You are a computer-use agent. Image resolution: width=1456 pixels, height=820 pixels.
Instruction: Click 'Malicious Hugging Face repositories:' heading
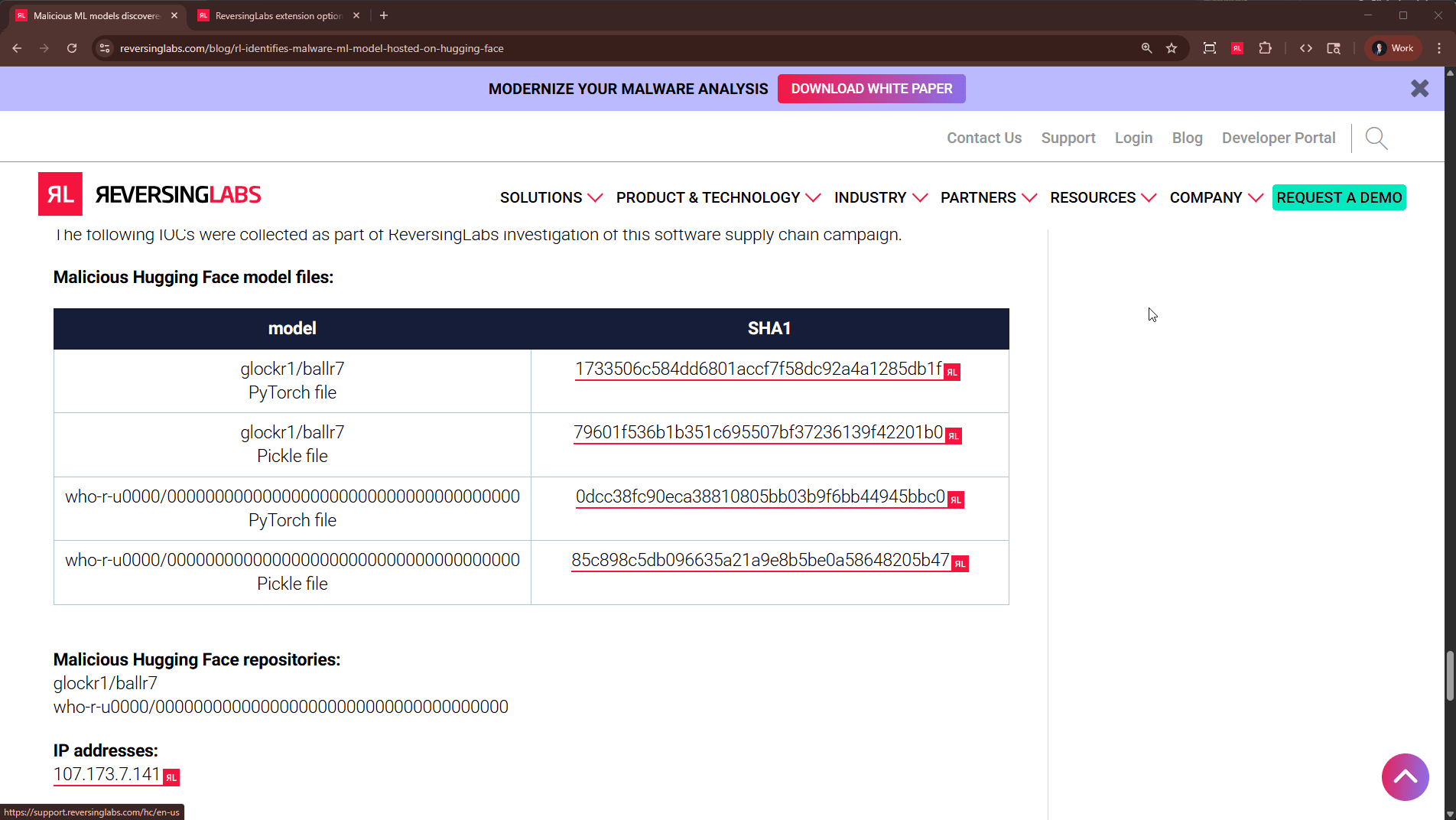pyautogui.click(x=197, y=659)
